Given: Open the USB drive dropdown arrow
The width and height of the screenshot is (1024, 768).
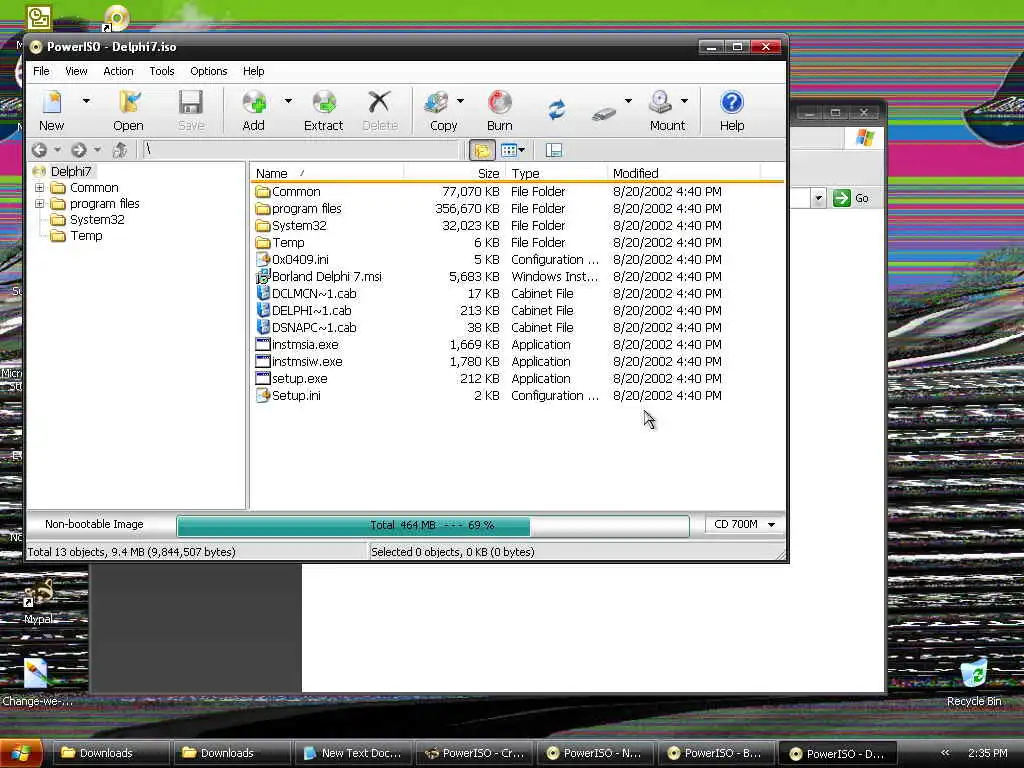Looking at the screenshot, I should [x=628, y=101].
